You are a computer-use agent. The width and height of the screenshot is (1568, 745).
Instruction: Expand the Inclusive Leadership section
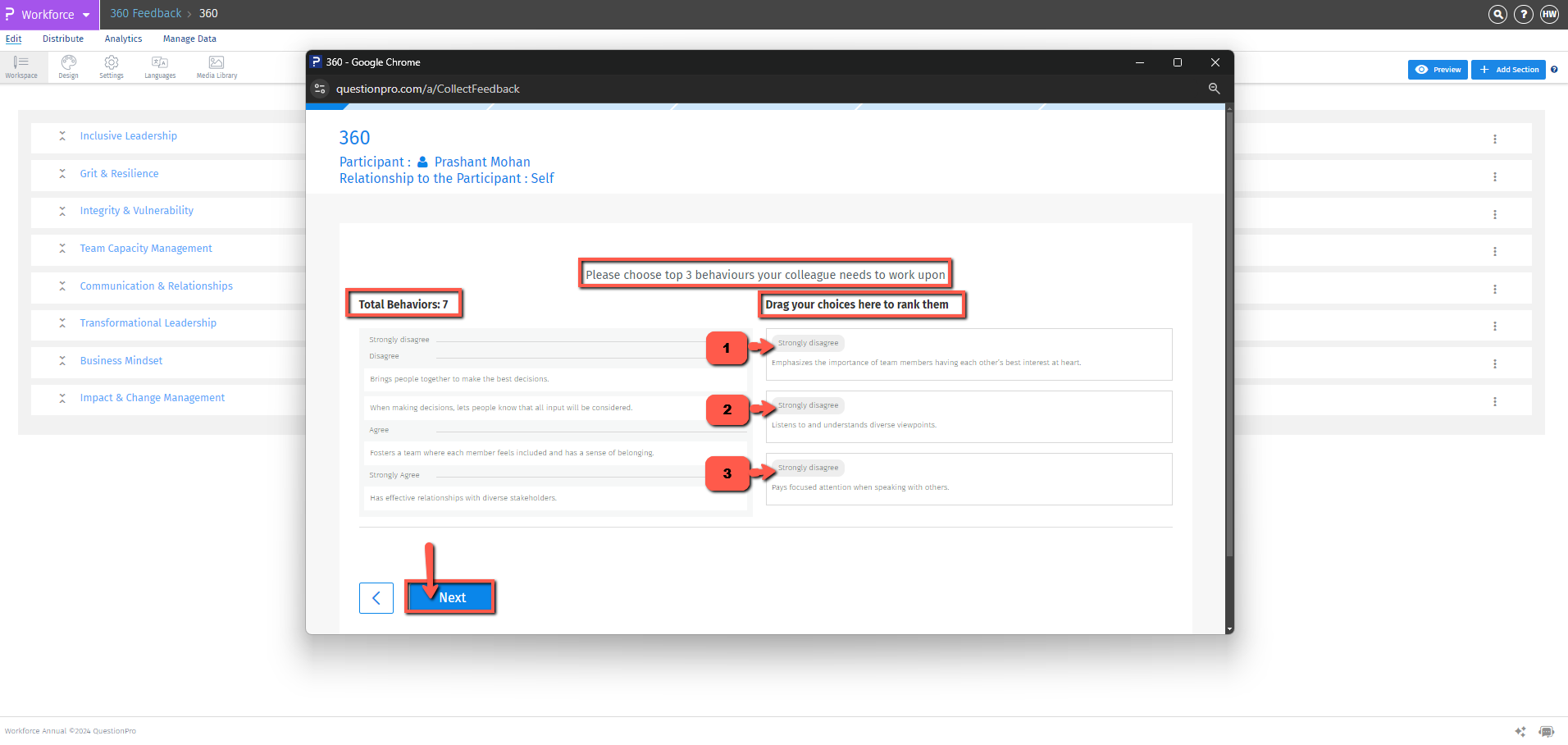pos(62,136)
